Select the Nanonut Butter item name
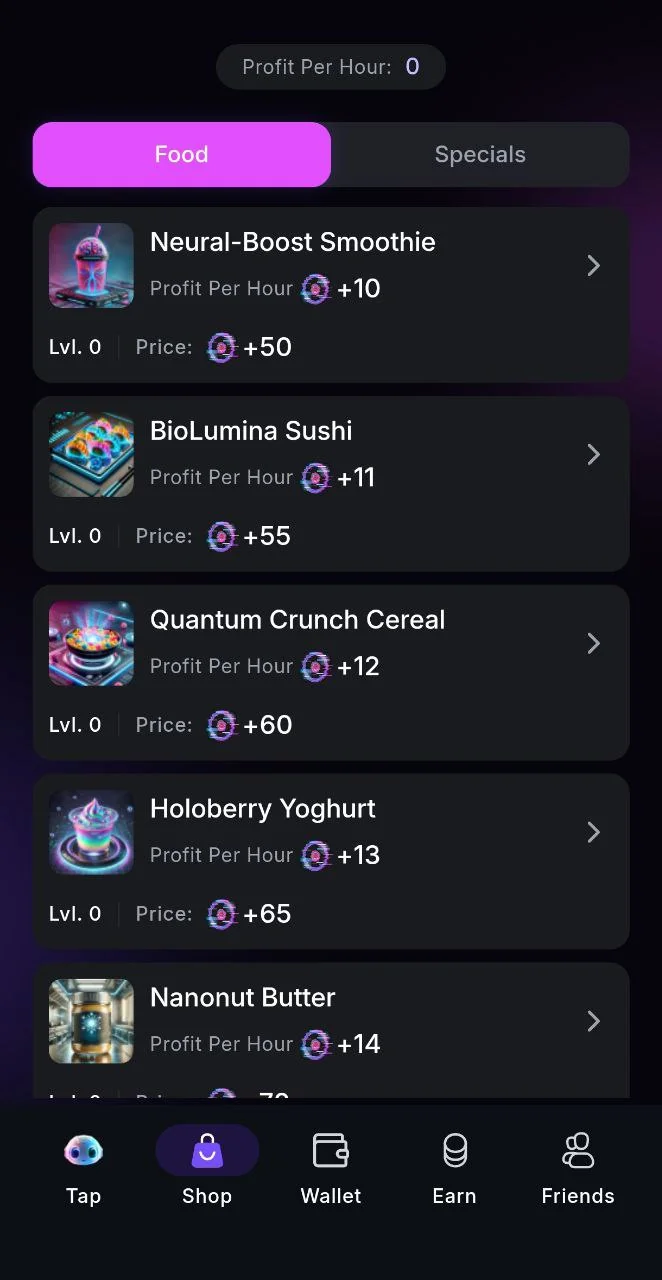 coord(243,998)
